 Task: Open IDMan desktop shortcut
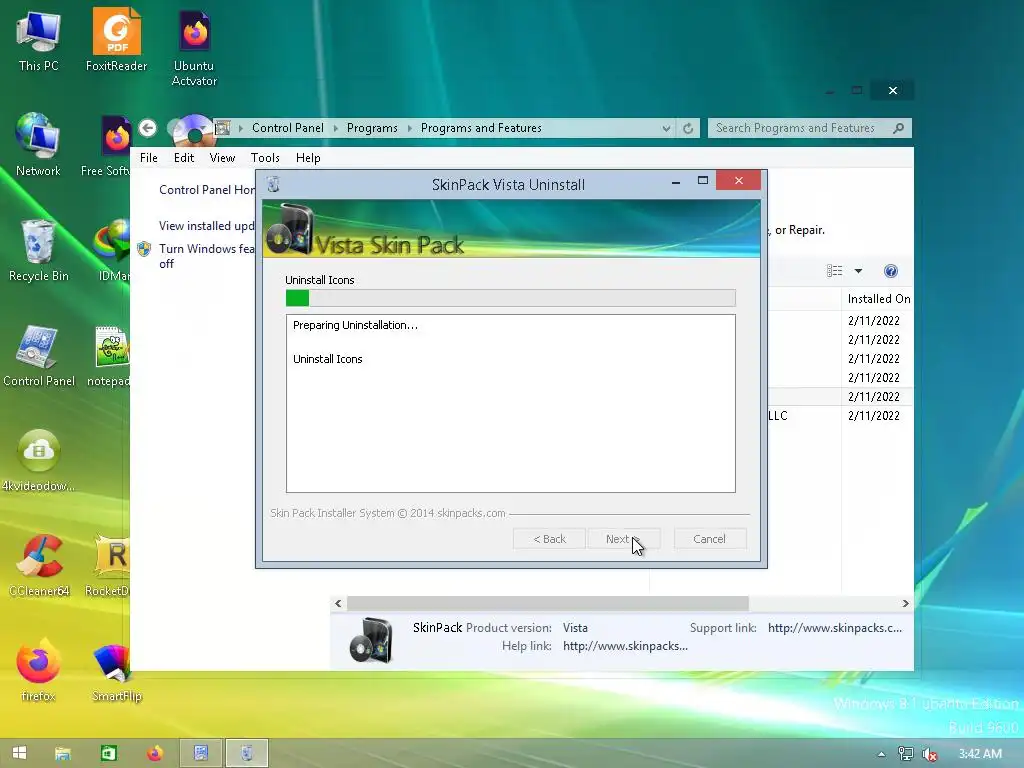[112, 251]
